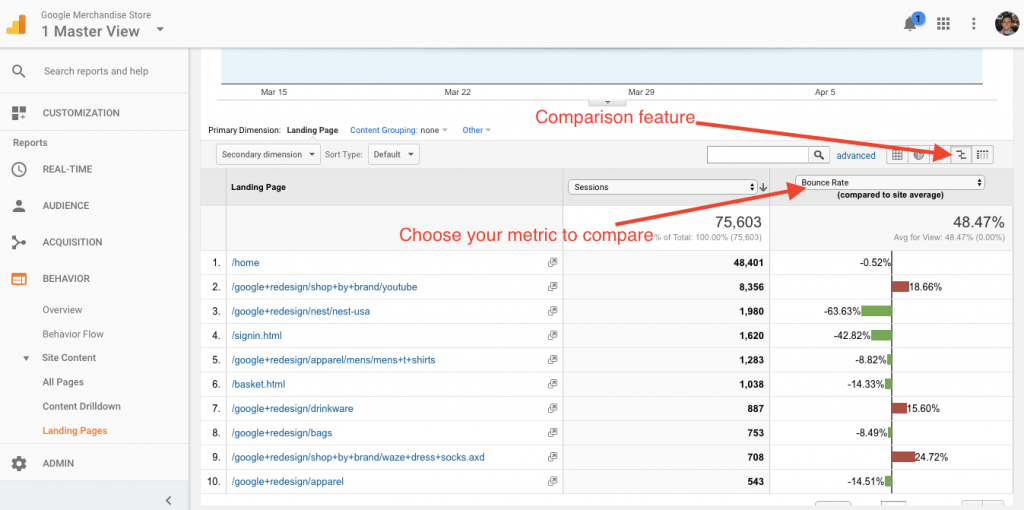Screen dimensions: 1024x510
Task: Open Landing Pages report
Action: (x=75, y=430)
